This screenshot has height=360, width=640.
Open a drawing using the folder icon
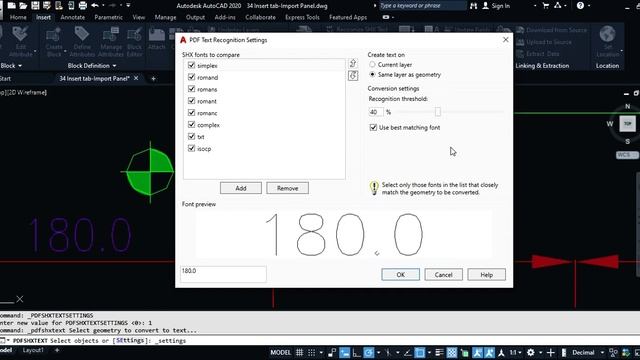point(23,5)
